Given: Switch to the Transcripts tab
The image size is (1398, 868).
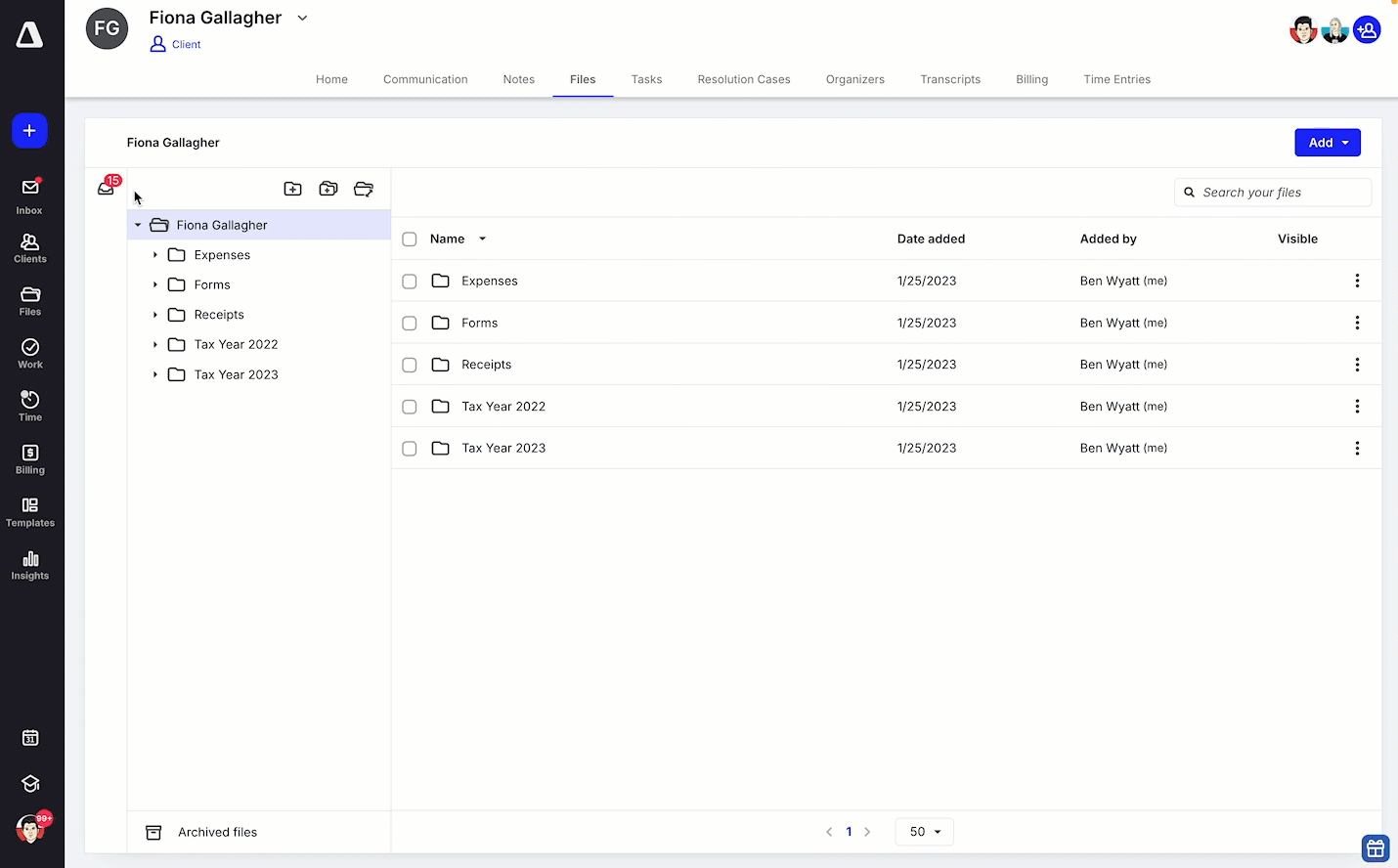Looking at the screenshot, I should pyautogui.click(x=950, y=79).
